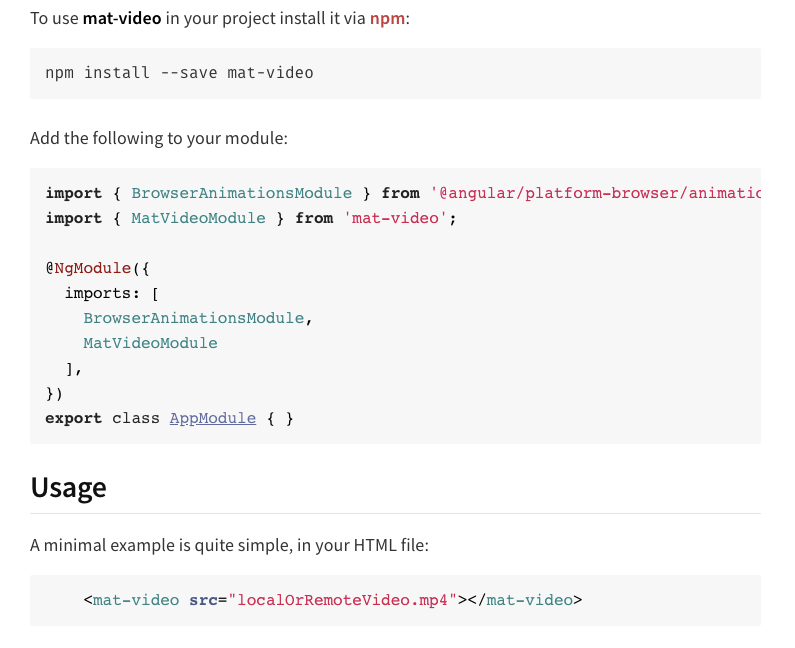Viewport: 795px width, 648px height.
Task: Click the 'from' keyword on the MatVideoModule import
Action: pyautogui.click(x=314, y=218)
